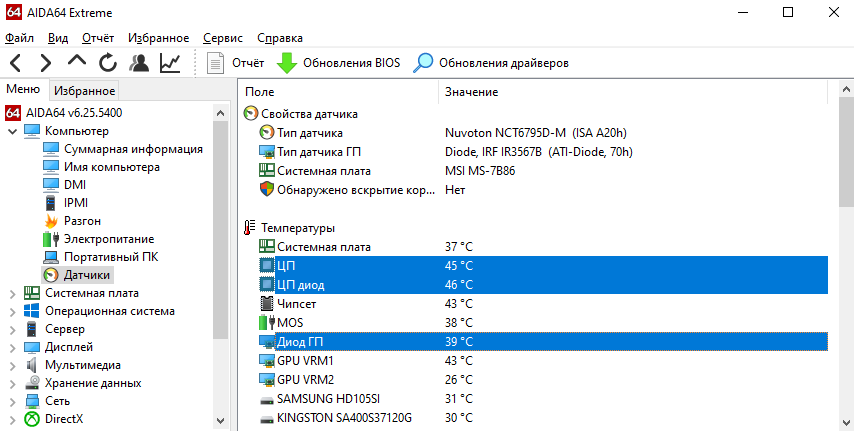Expand the Дисплей tree node
The image size is (854, 431).
click(13, 347)
